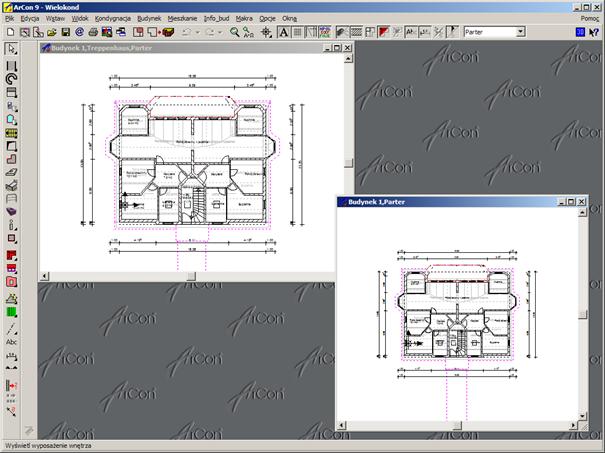Maximize the Budynek 1,Parter child window
This screenshot has width=605, height=453.
[571, 201]
